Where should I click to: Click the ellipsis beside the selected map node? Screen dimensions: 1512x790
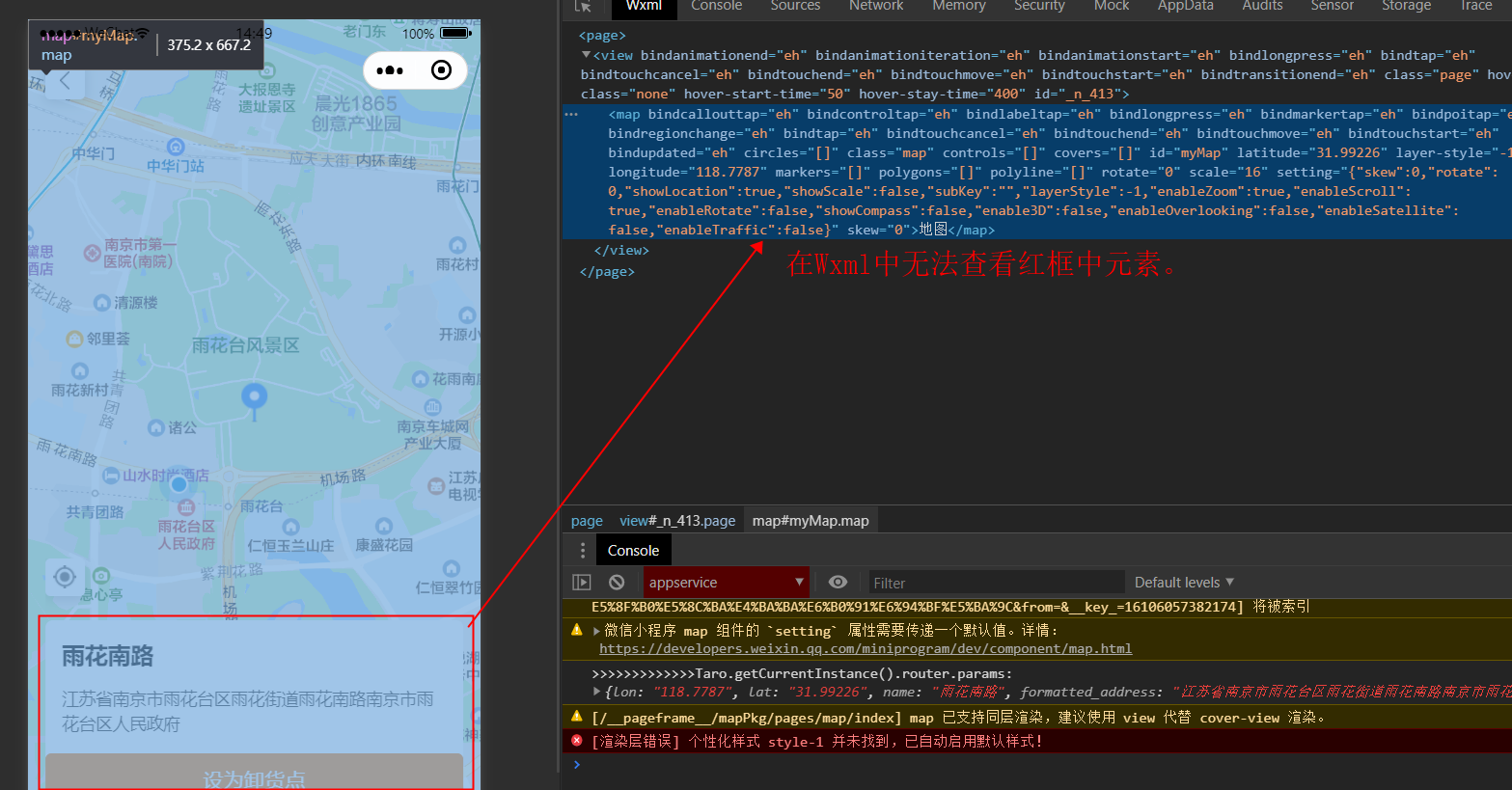point(571,115)
